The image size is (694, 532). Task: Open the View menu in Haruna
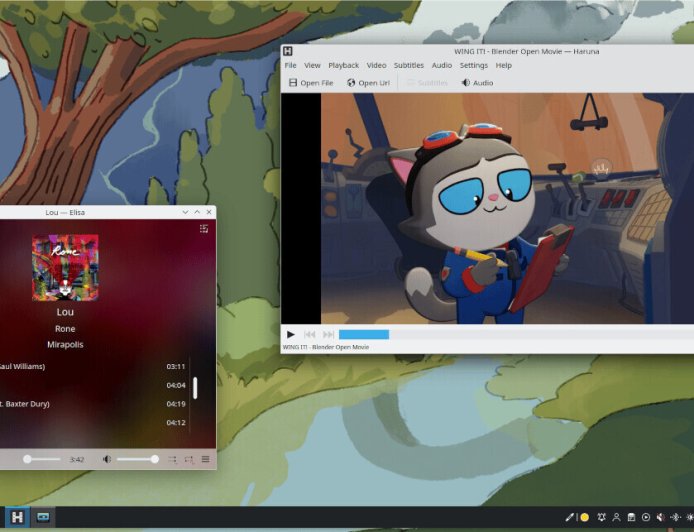pyautogui.click(x=312, y=65)
